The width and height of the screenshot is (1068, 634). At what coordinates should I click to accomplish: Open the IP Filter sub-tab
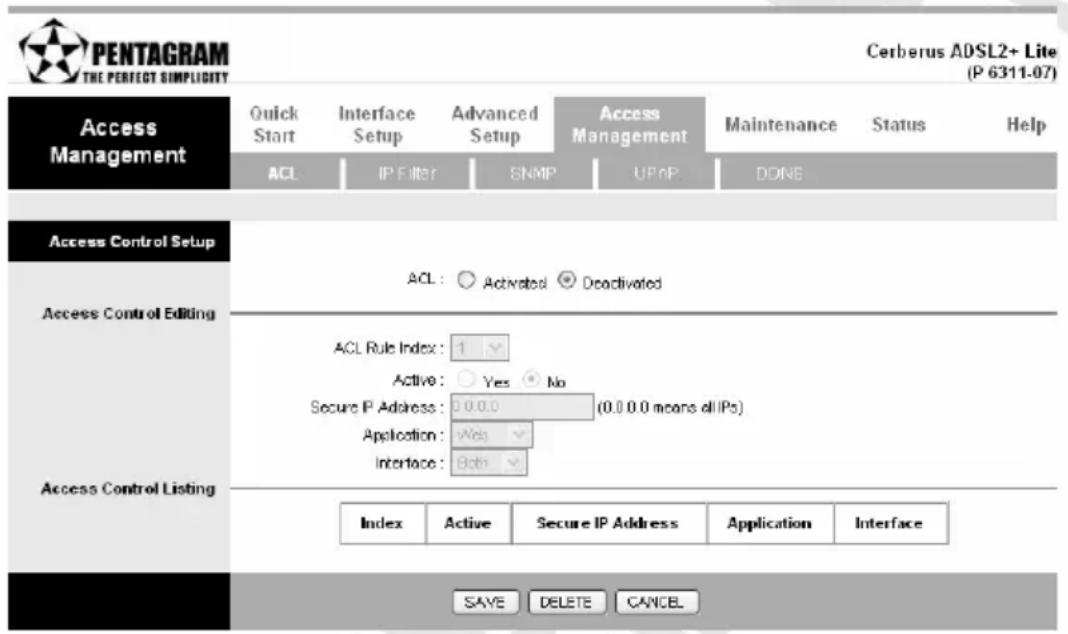(407, 174)
